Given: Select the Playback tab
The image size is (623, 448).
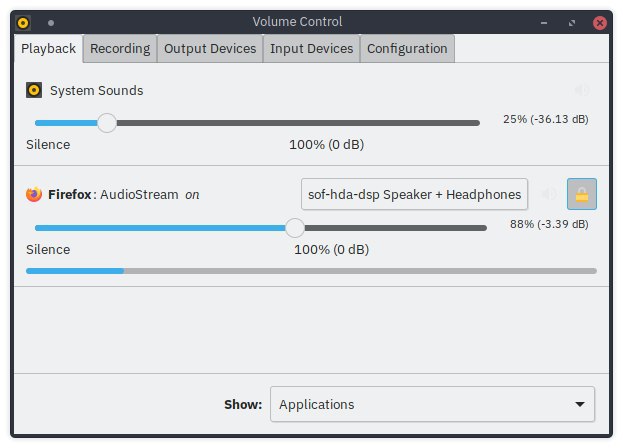Looking at the screenshot, I should coord(48,48).
